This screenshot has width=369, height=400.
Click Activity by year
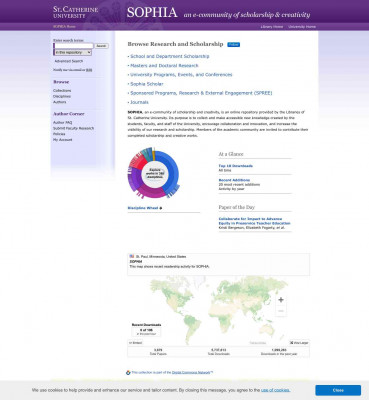pos(231,189)
